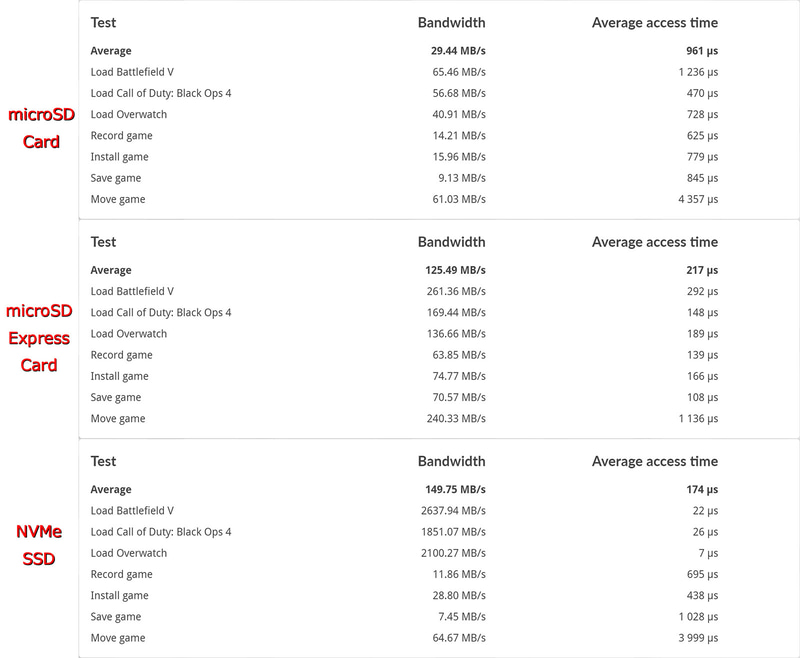Select the 961 µs average access time
This screenshot has height=658, width=800.
coord(702,51)
